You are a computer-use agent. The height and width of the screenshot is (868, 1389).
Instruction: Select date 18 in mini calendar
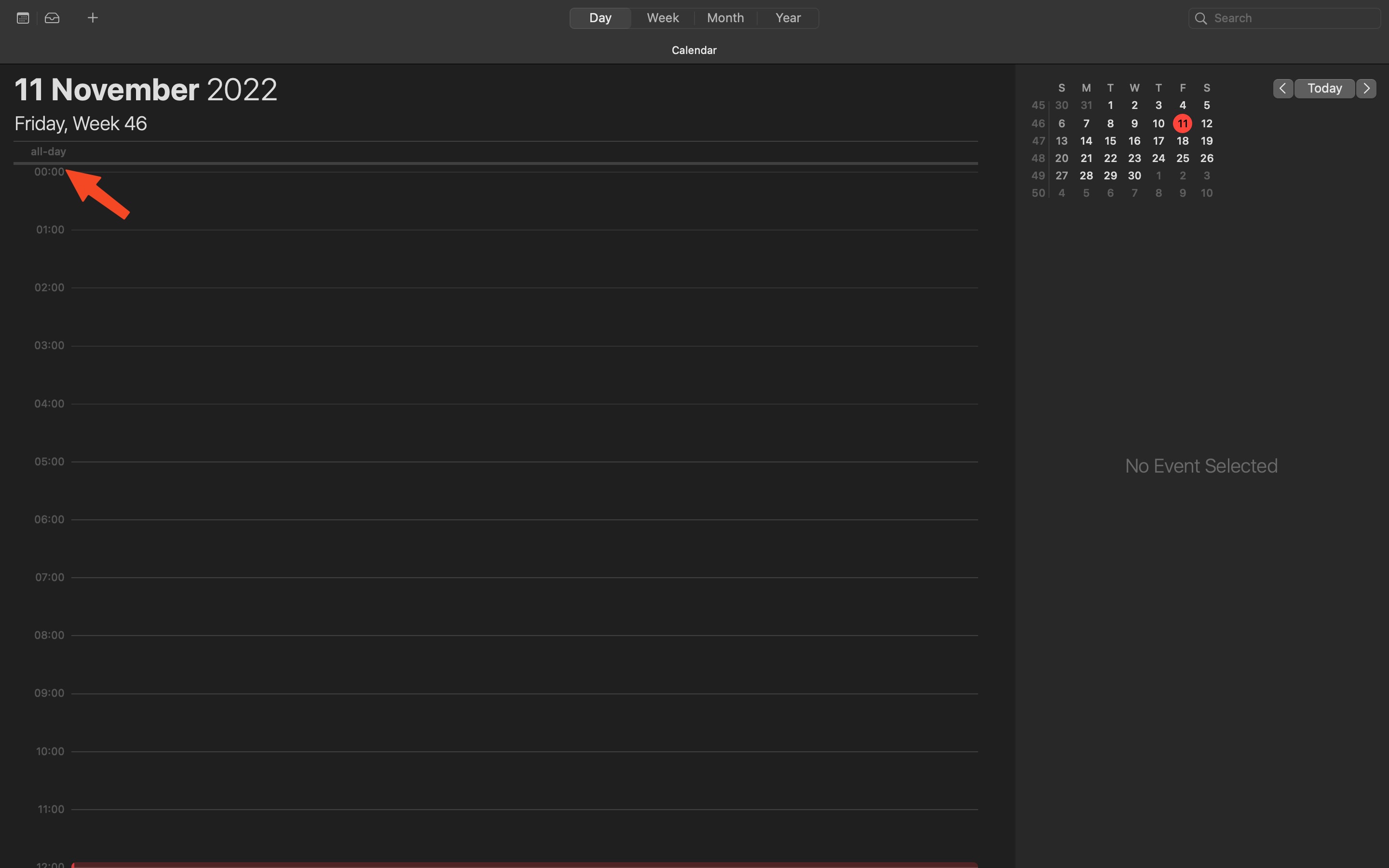(1182, 140)
